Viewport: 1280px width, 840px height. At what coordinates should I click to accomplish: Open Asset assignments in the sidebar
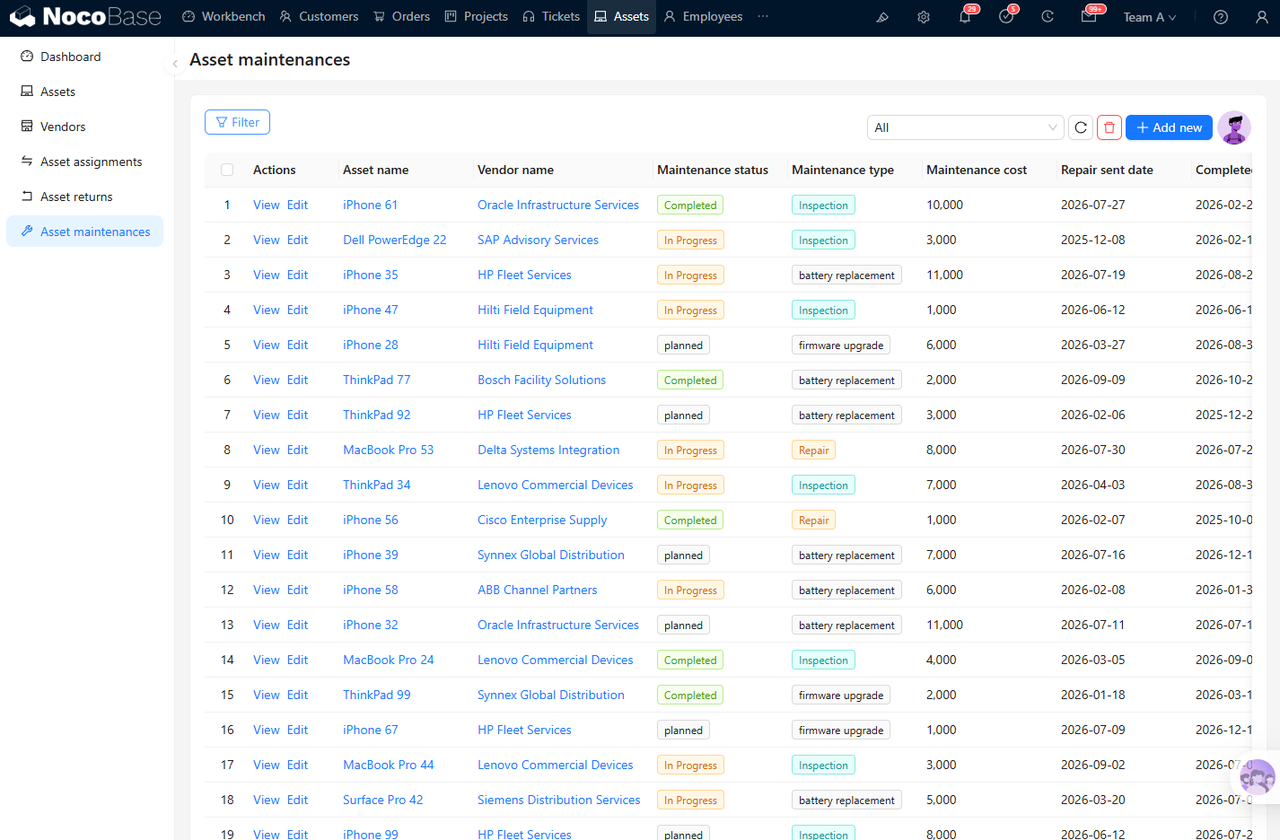pyautogui.click(x=85, y=162)
